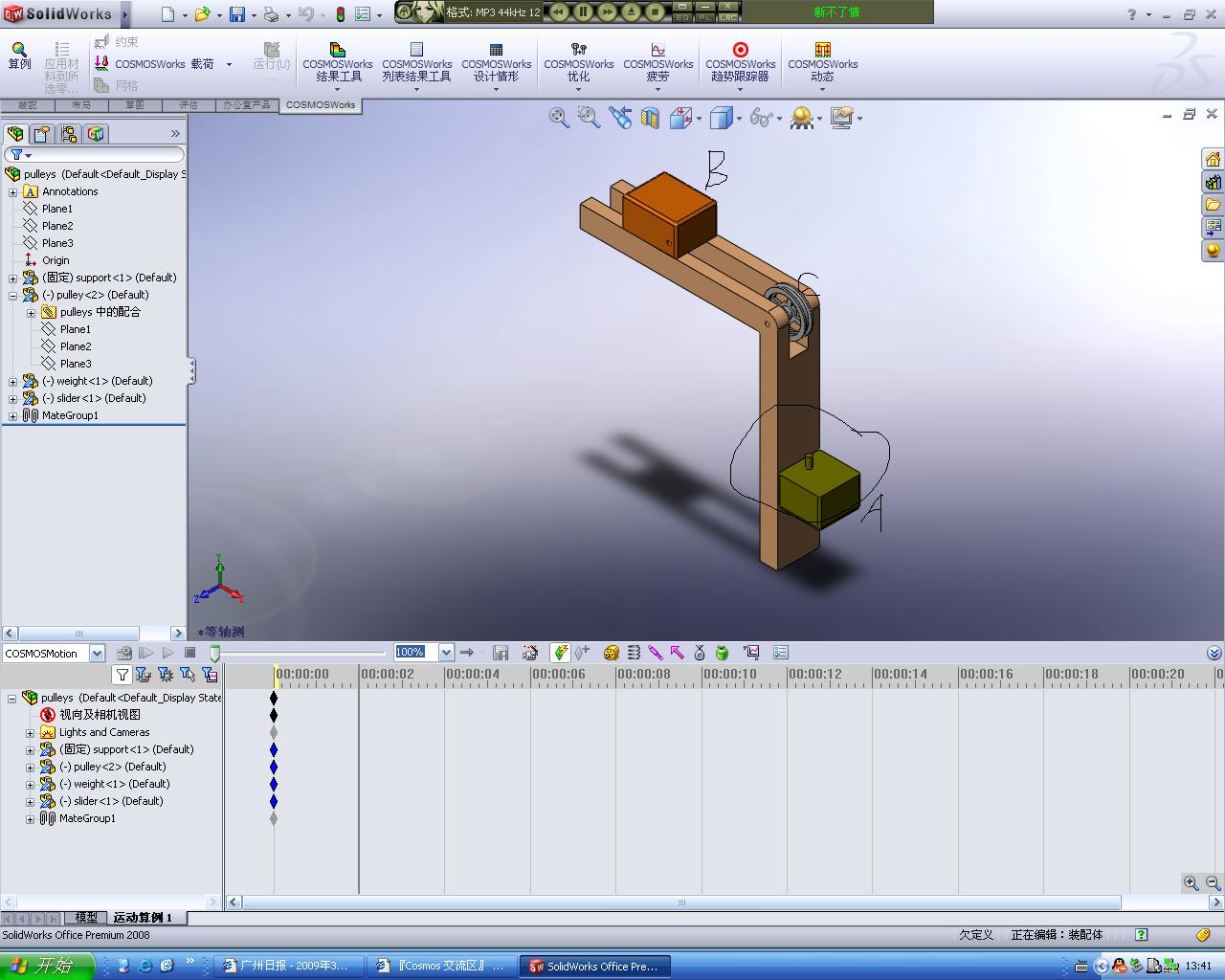Click Zoom to Area magnifier icon
The width and height of the screenshot is (1225, 980).
tap(589, 118)
